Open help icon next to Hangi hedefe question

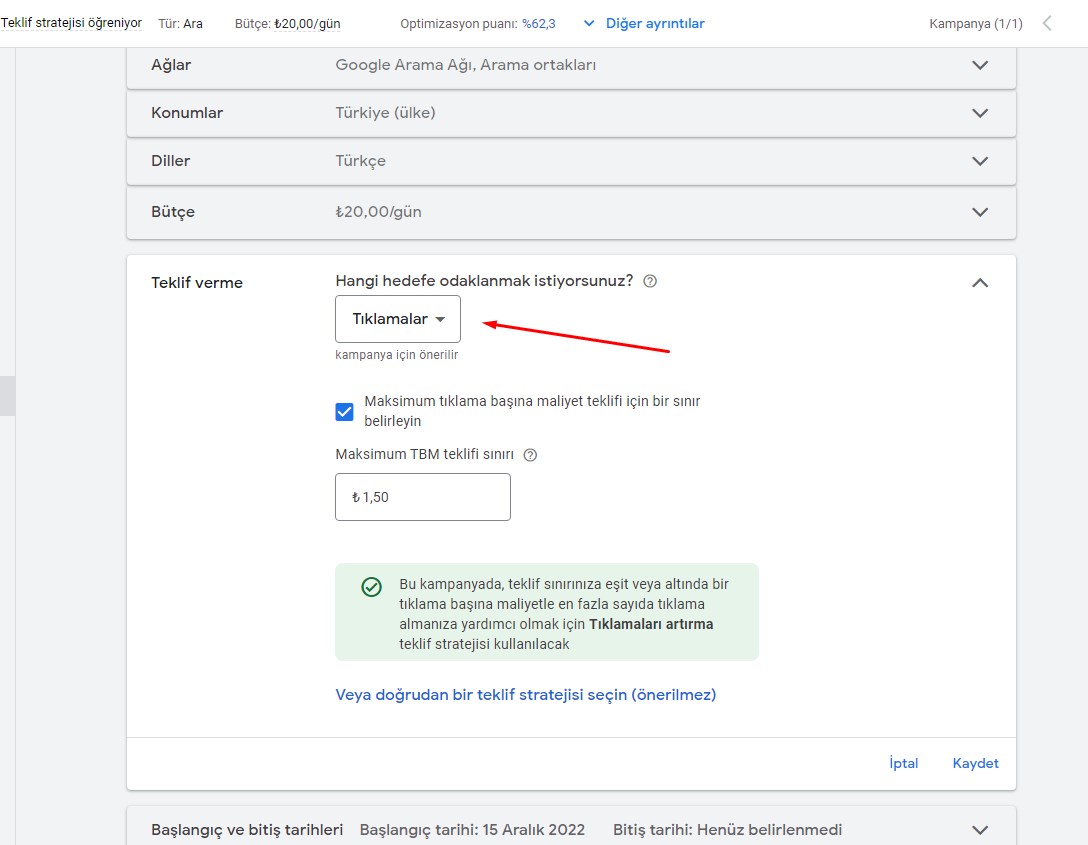point(649,281)
